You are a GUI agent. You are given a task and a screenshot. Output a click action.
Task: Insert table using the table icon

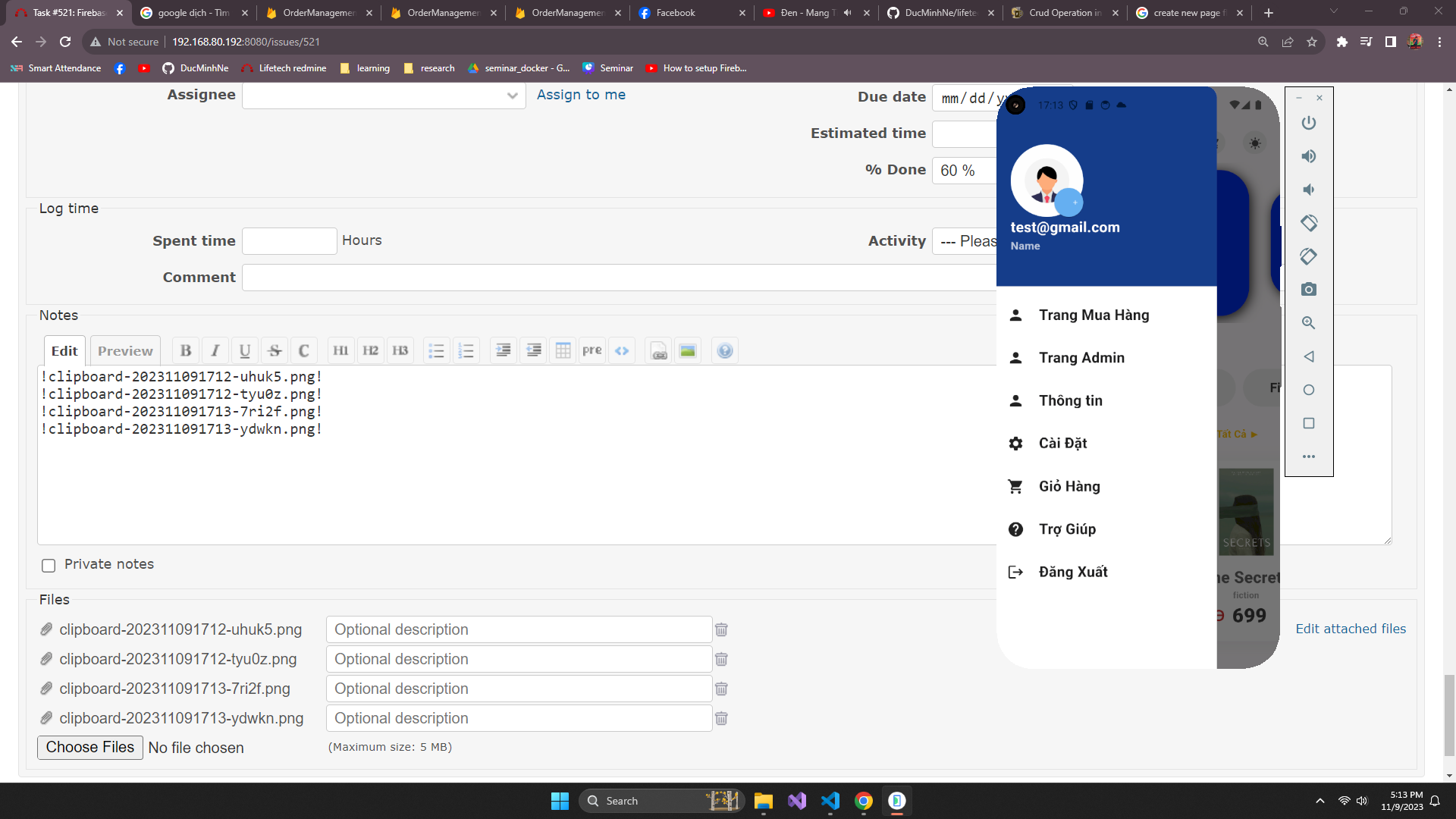click(x=563, y=350)
